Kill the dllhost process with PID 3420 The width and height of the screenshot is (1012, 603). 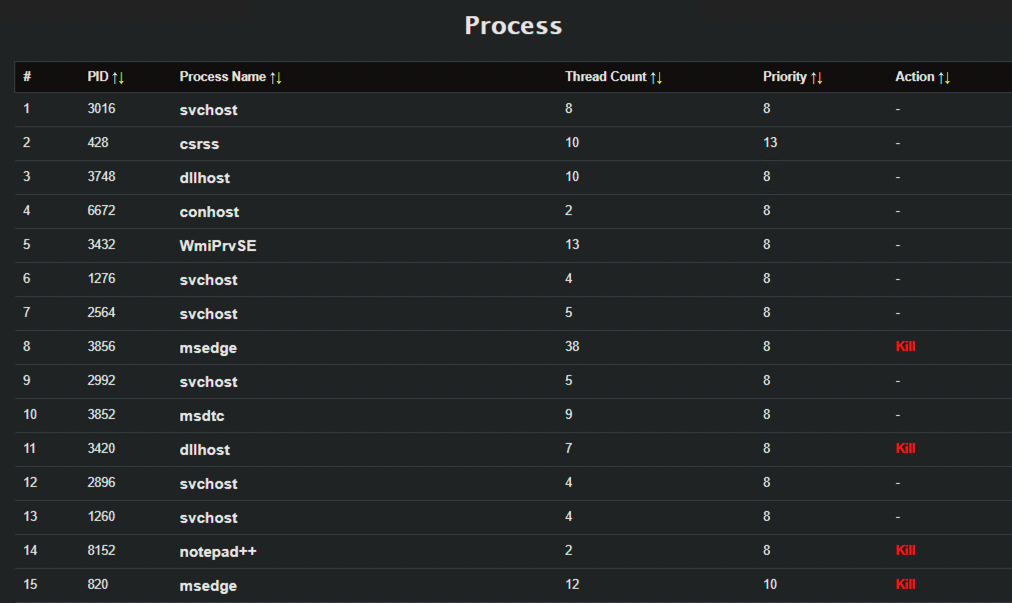pos(905,449)
